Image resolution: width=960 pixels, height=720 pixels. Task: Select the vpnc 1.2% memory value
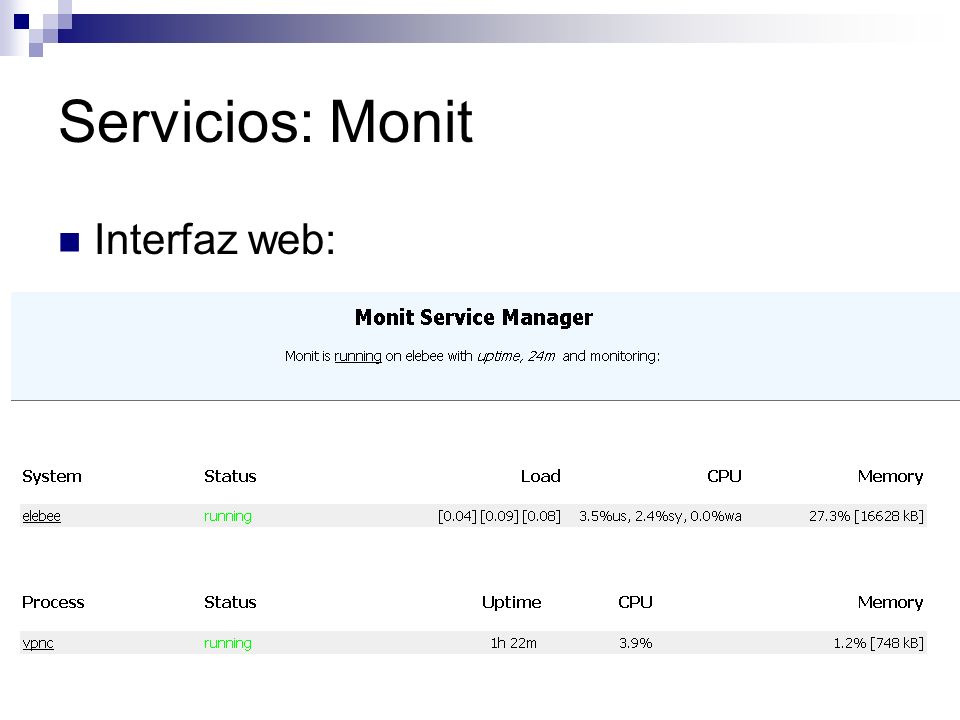coord(879,643)
